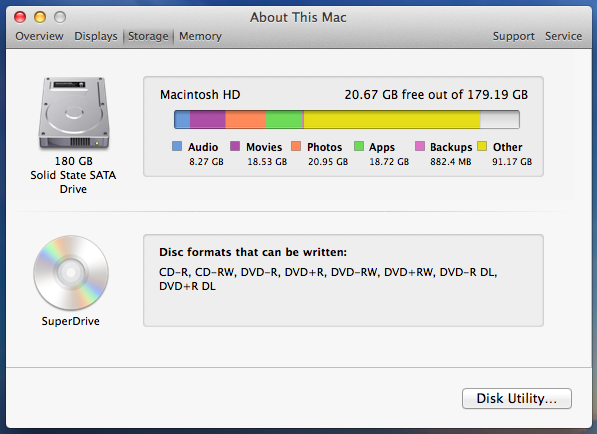Open the Displays tab

[96, 36]
